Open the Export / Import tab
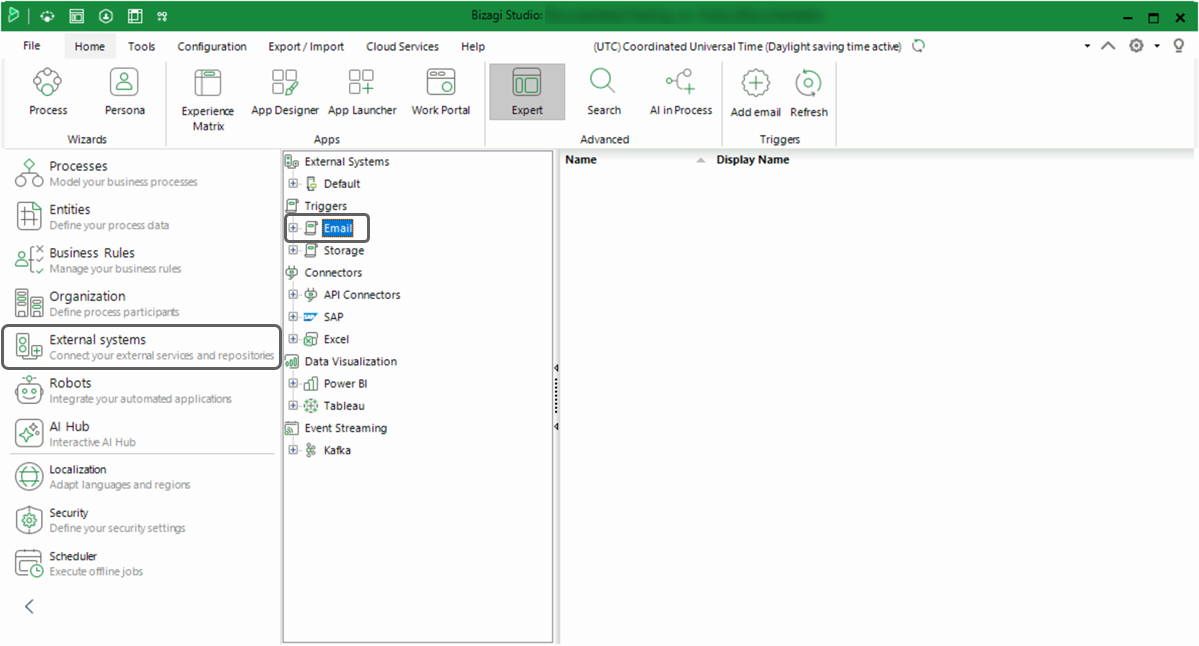The width and height of the screenshot is (1199, 646). (306, 47)
